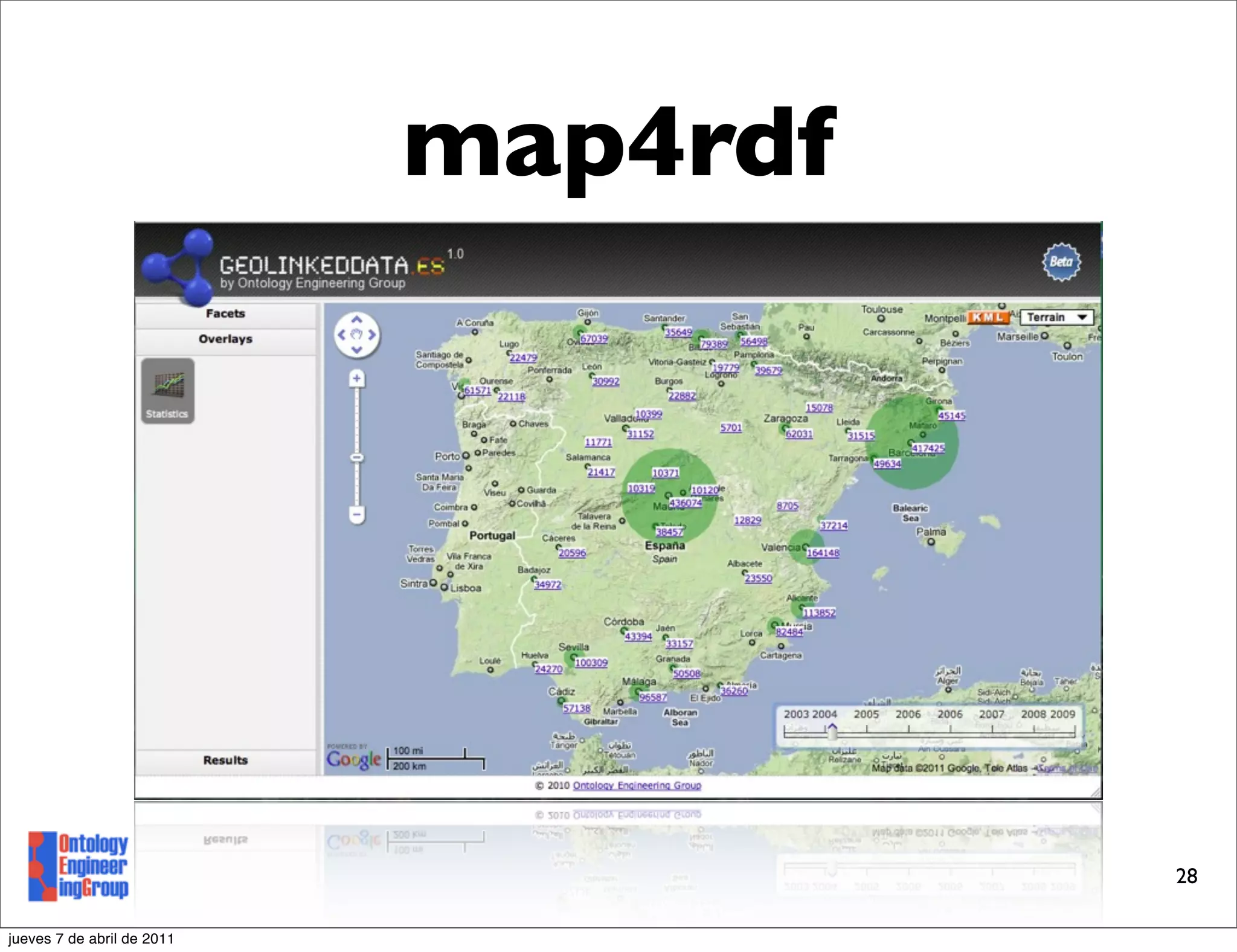This screenshot has height=952, width=1237.
Task: Click the value 67039 near Gijón
Action: coord(594,339)
